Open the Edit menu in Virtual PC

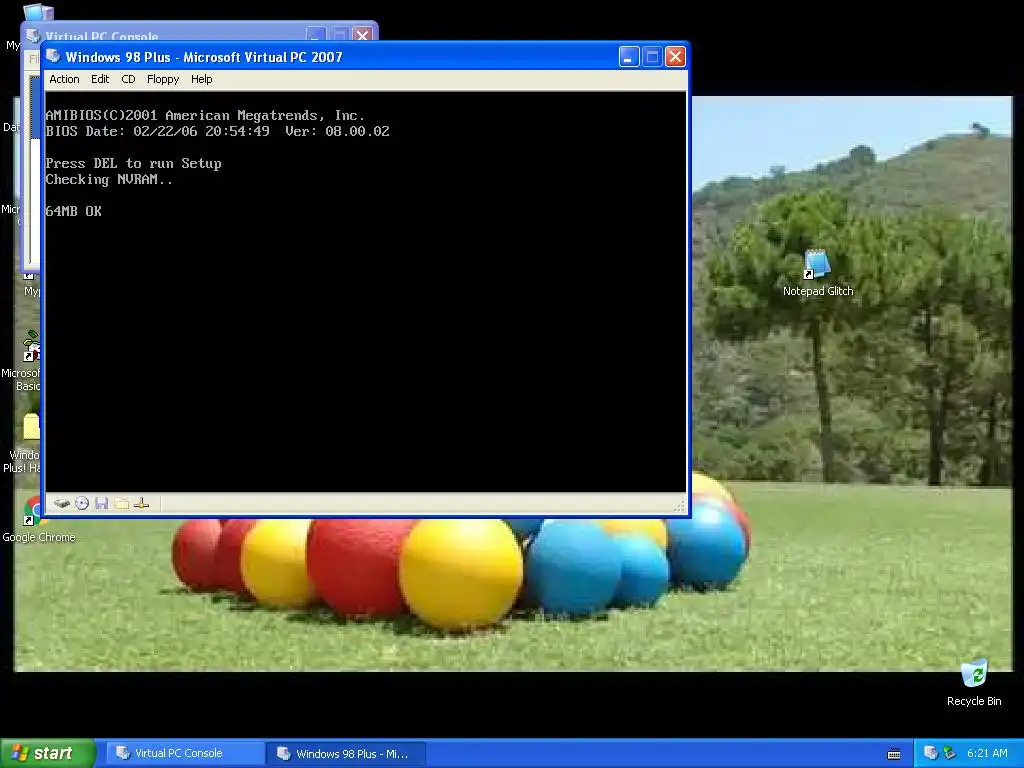(x=100, y=79)
